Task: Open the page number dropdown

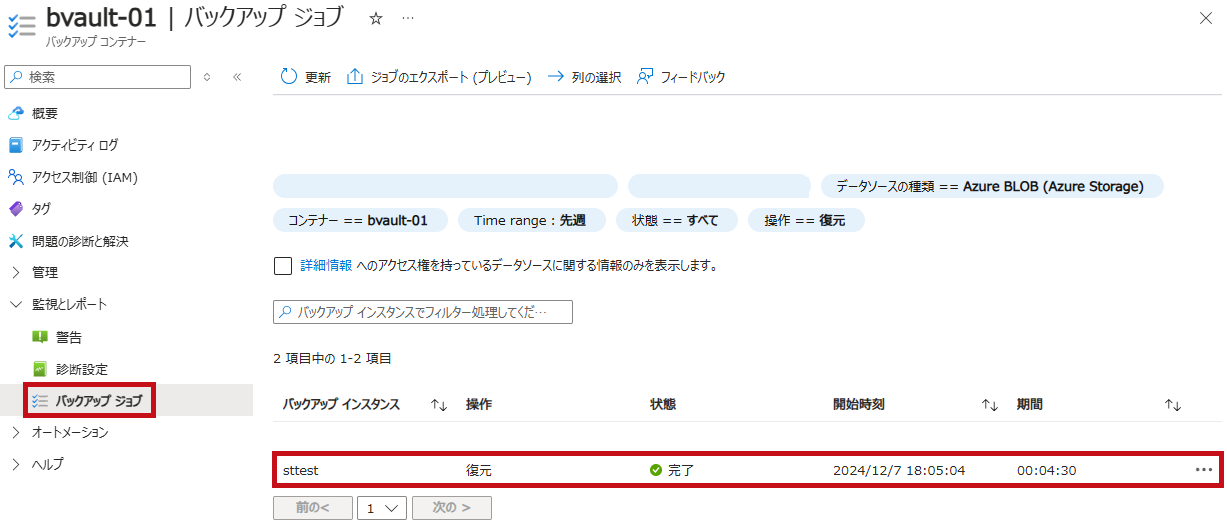Action: coord(382,508)
